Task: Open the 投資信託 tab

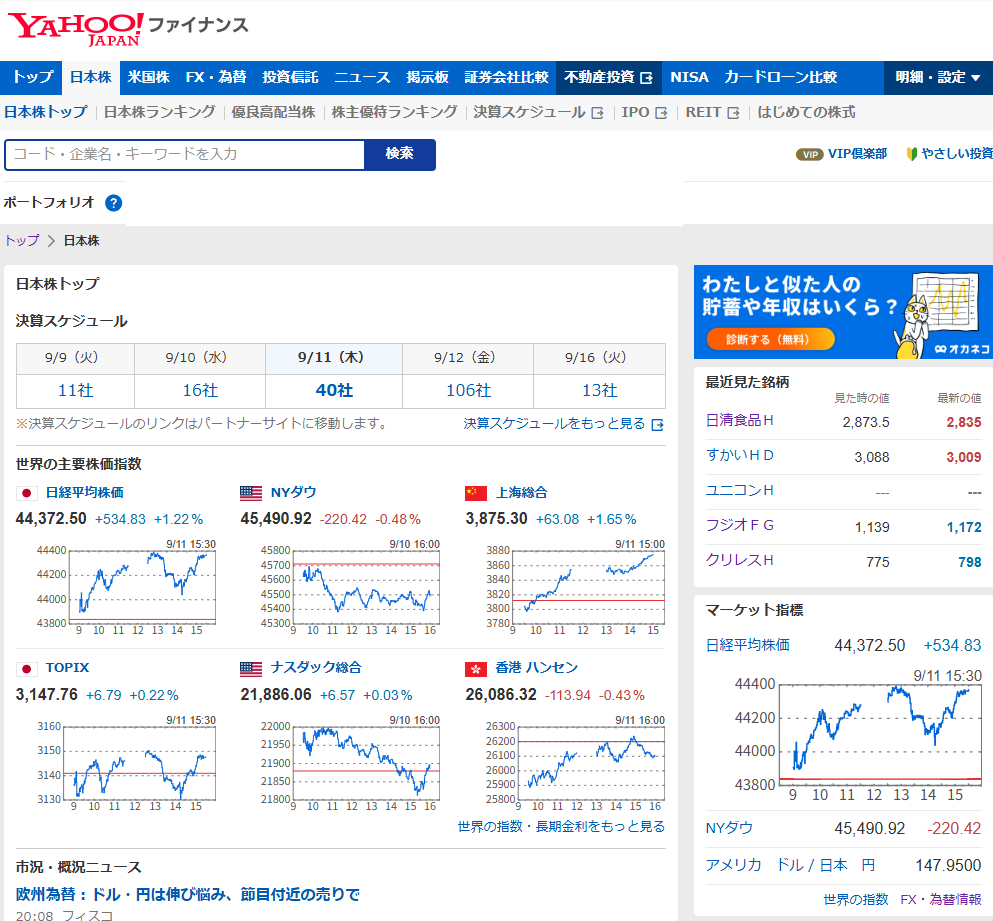Action: pos(290,77)
